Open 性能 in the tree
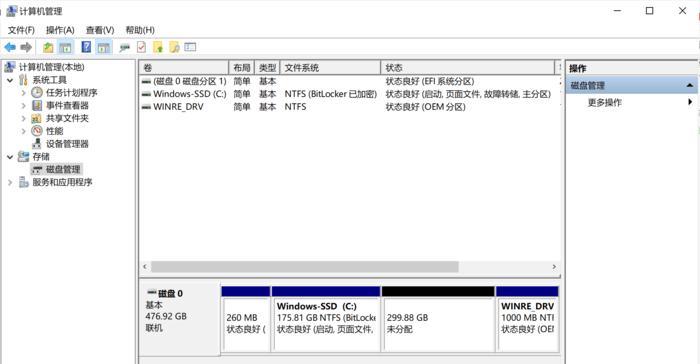The height and width of the screenshot is (364, 700). click(x=54, y=131)
